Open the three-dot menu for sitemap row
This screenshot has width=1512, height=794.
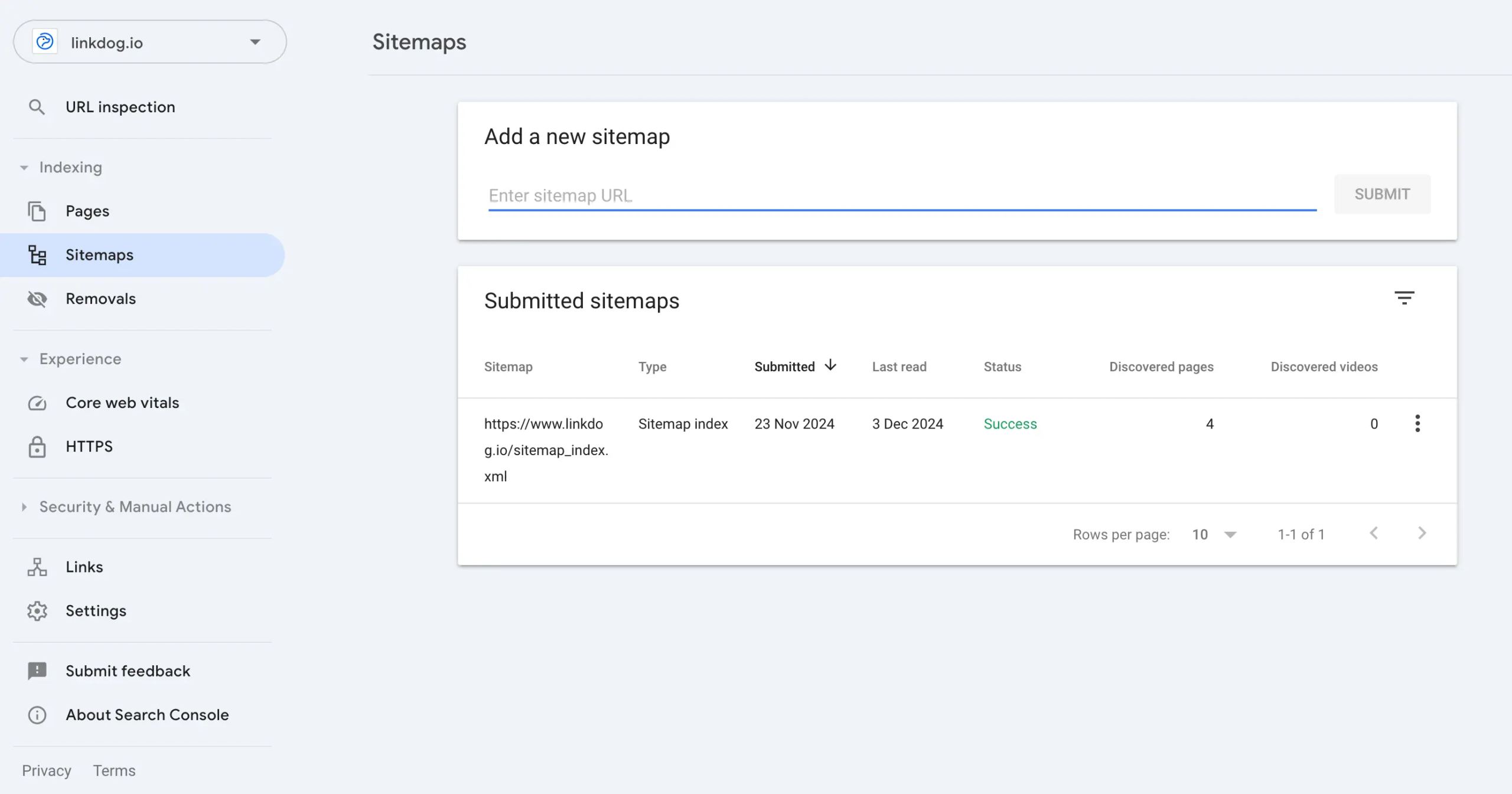click(1417, 423)
